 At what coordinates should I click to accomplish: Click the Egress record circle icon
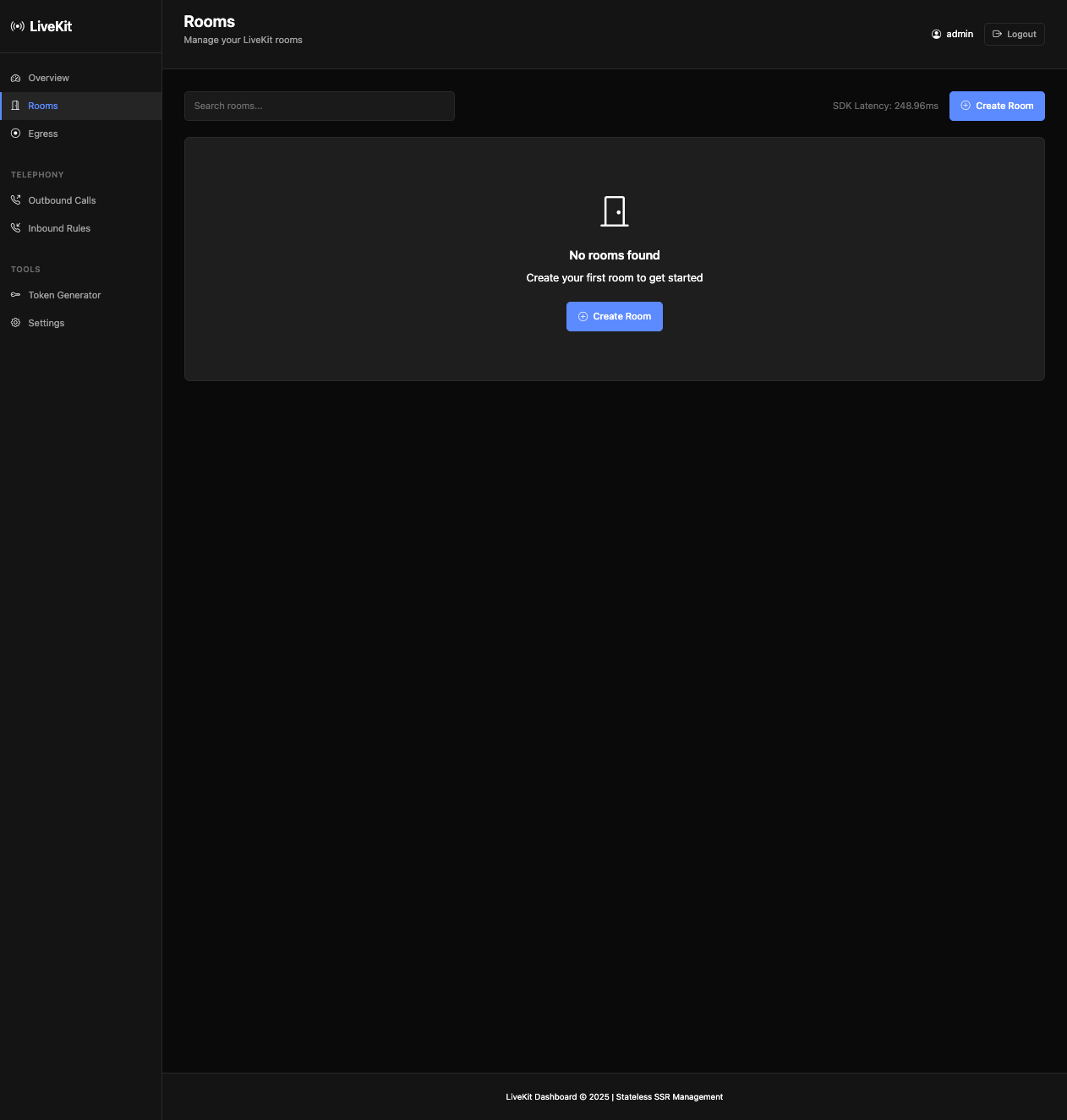click(15, 134)
